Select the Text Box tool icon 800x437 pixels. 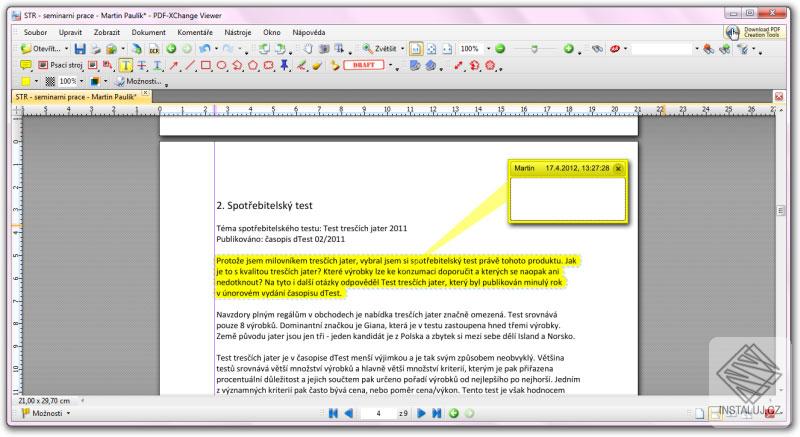92,65
